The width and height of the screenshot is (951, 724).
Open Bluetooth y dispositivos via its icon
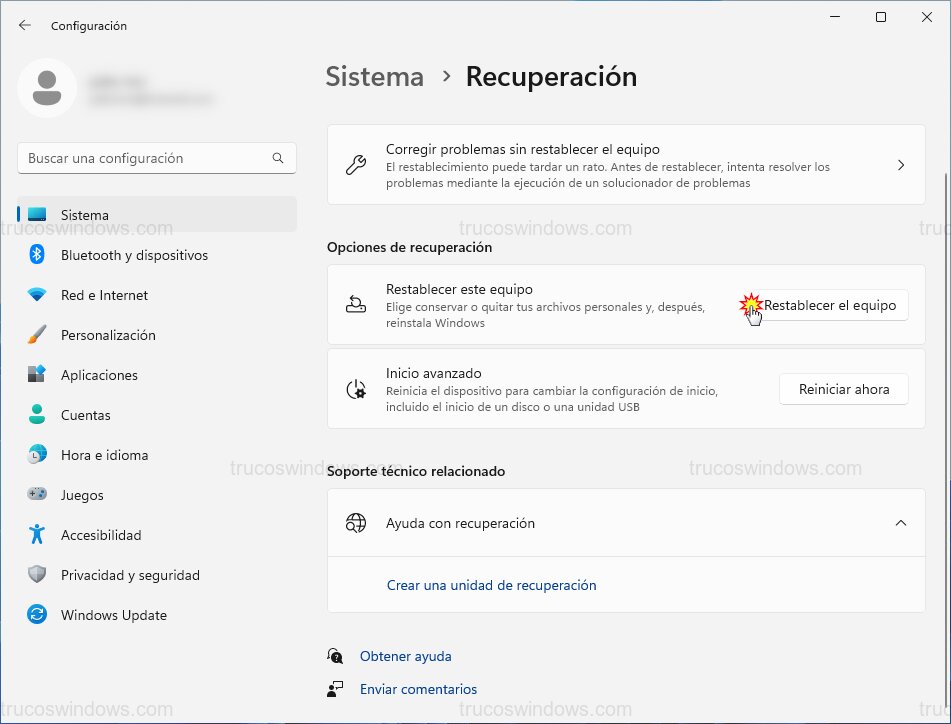point(38,255)
